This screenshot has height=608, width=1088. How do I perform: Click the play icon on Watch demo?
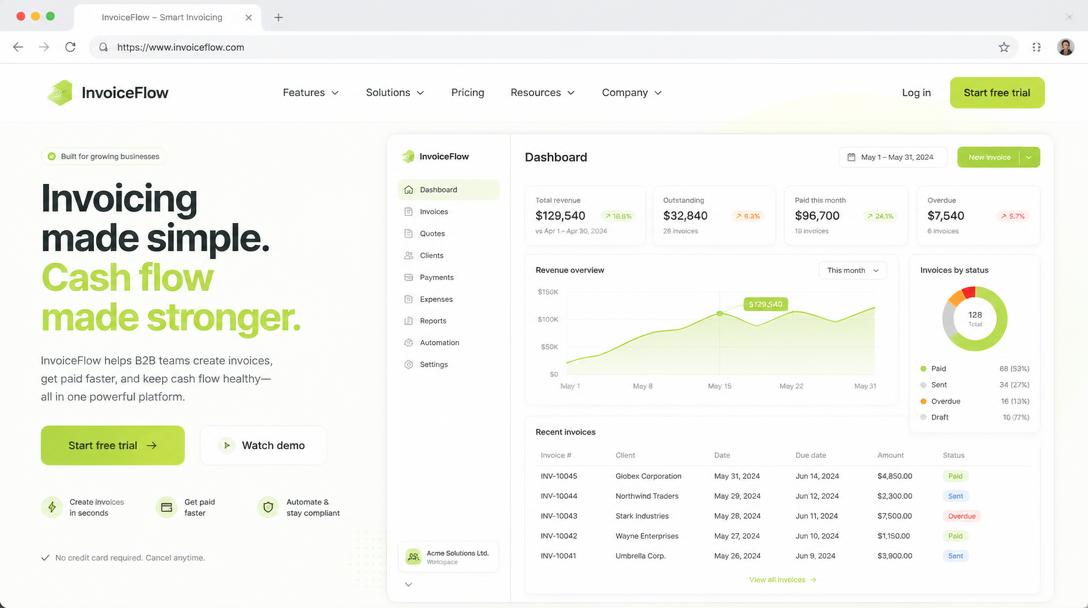tap(226, 446)
